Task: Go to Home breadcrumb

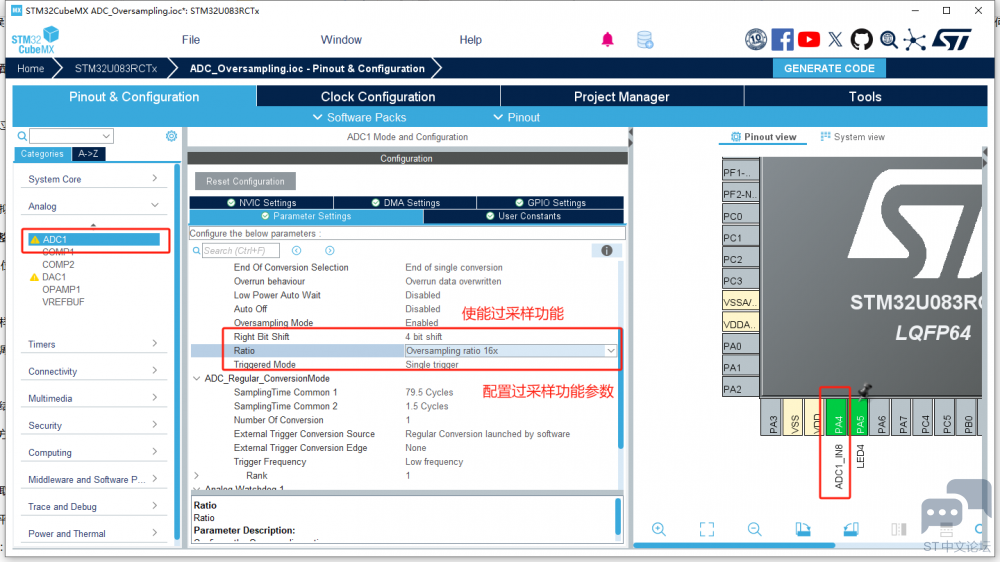Action: (x=31, y=68)
